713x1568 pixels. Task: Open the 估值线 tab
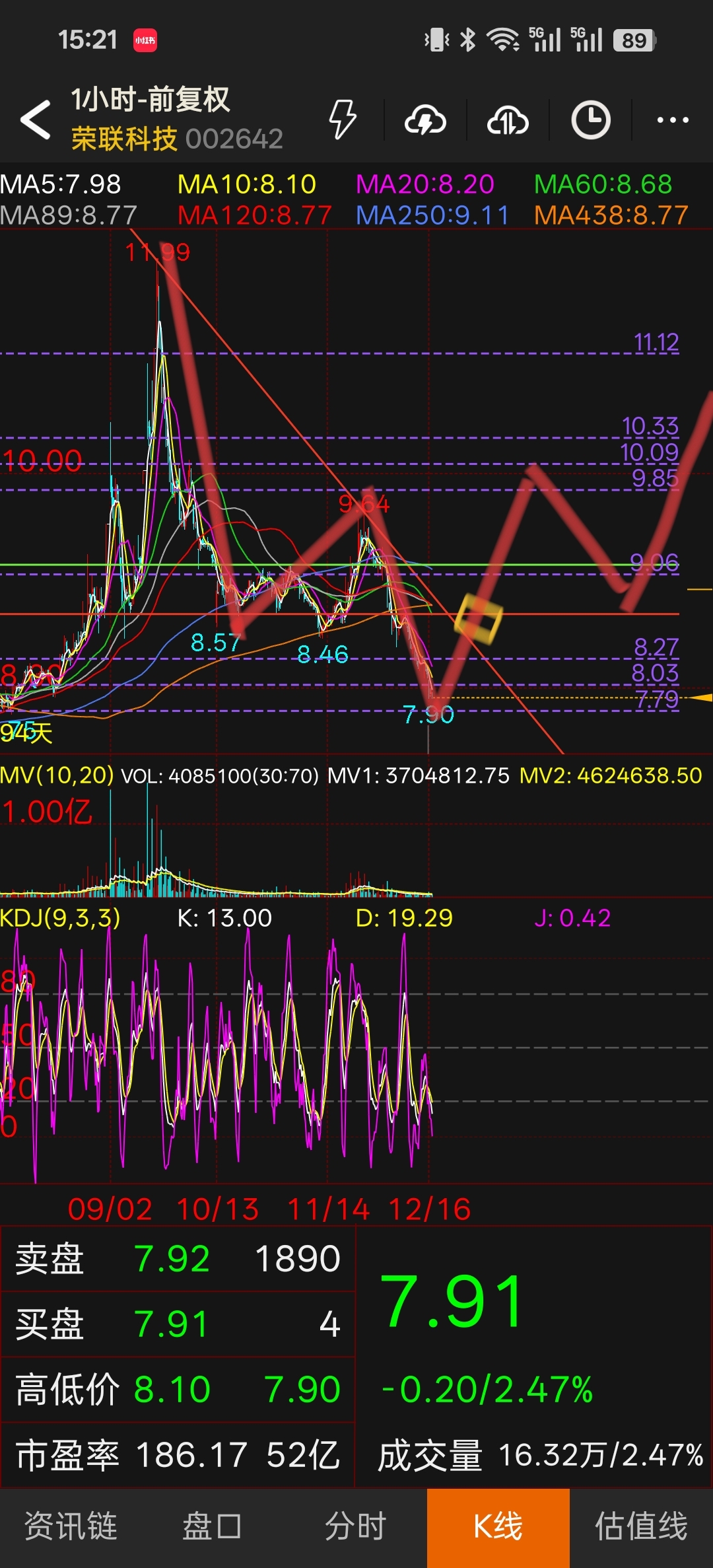click(x=641, y=1526)
